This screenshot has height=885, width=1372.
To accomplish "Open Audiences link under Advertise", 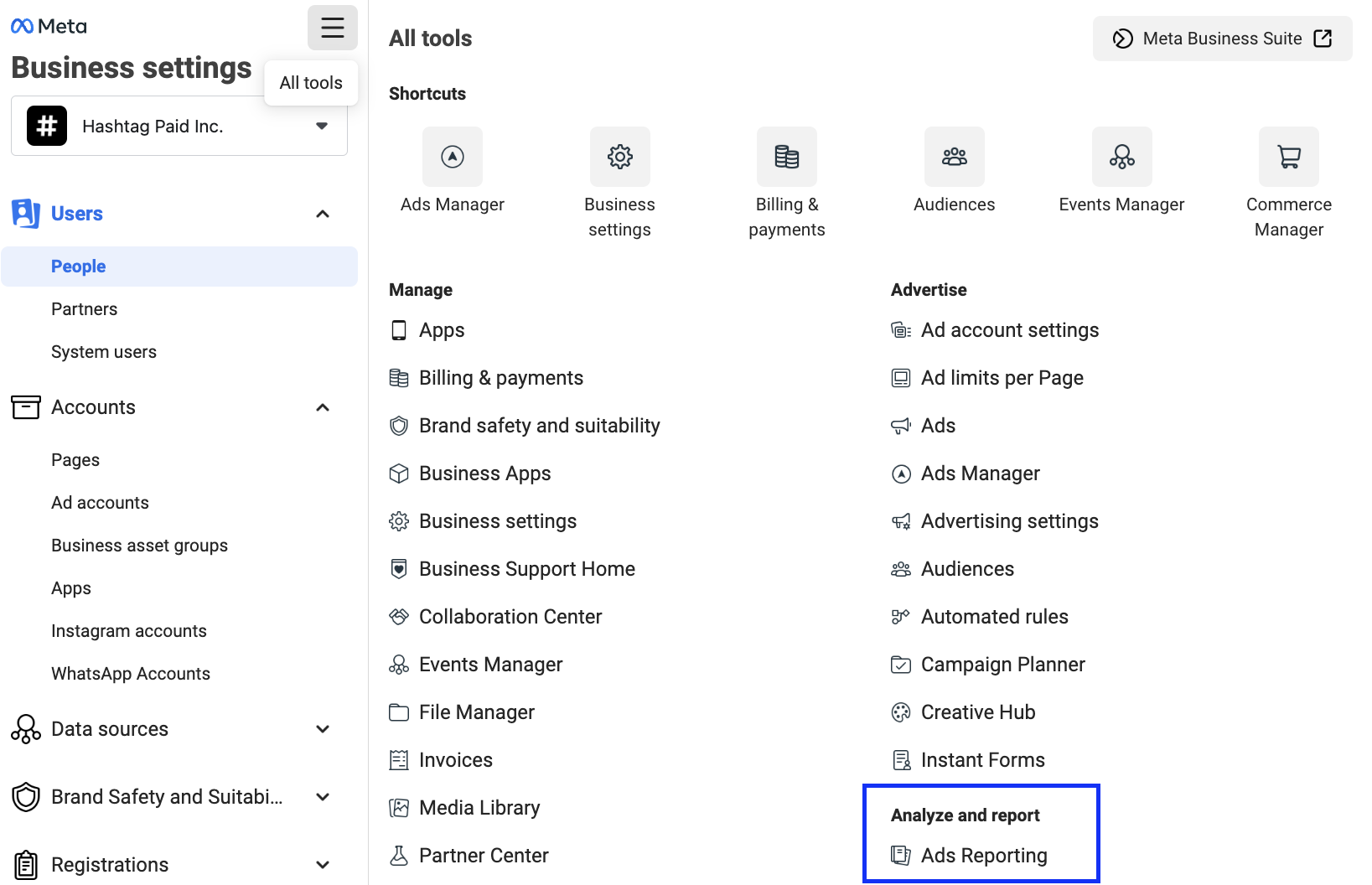I will (x=968, y=569).
